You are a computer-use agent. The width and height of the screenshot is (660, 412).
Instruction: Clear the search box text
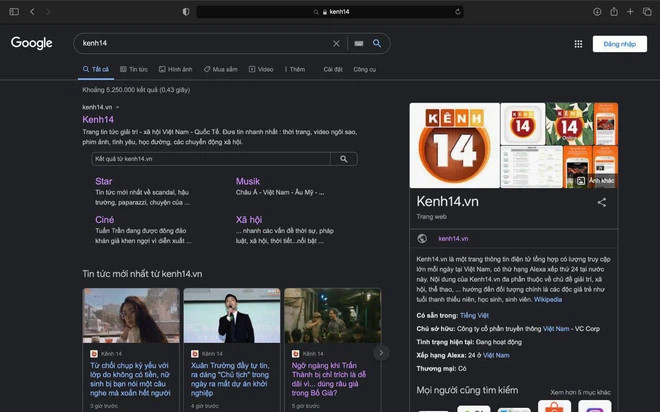click(336, 44)
